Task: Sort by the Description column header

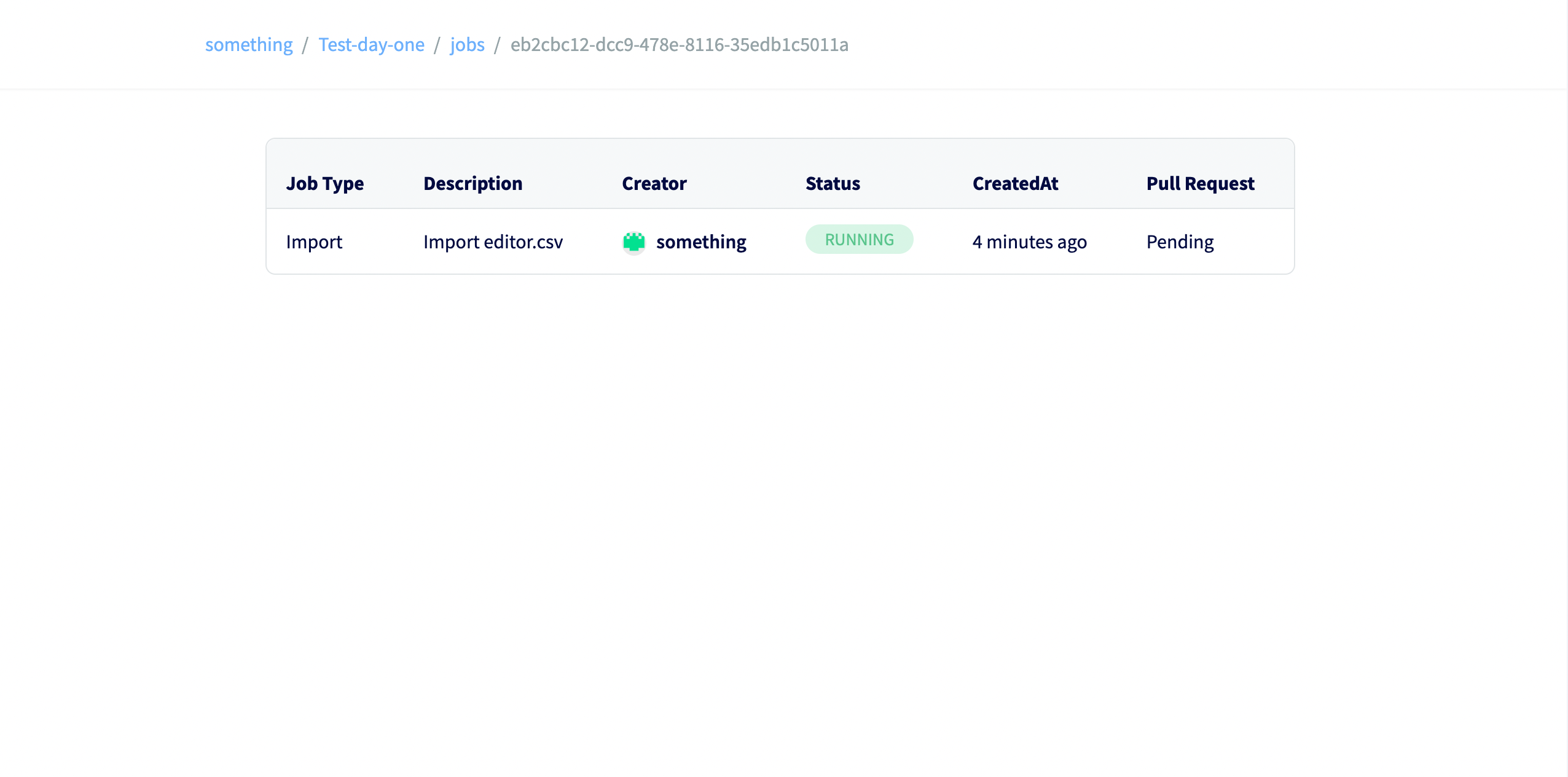Action: point(472,183)
